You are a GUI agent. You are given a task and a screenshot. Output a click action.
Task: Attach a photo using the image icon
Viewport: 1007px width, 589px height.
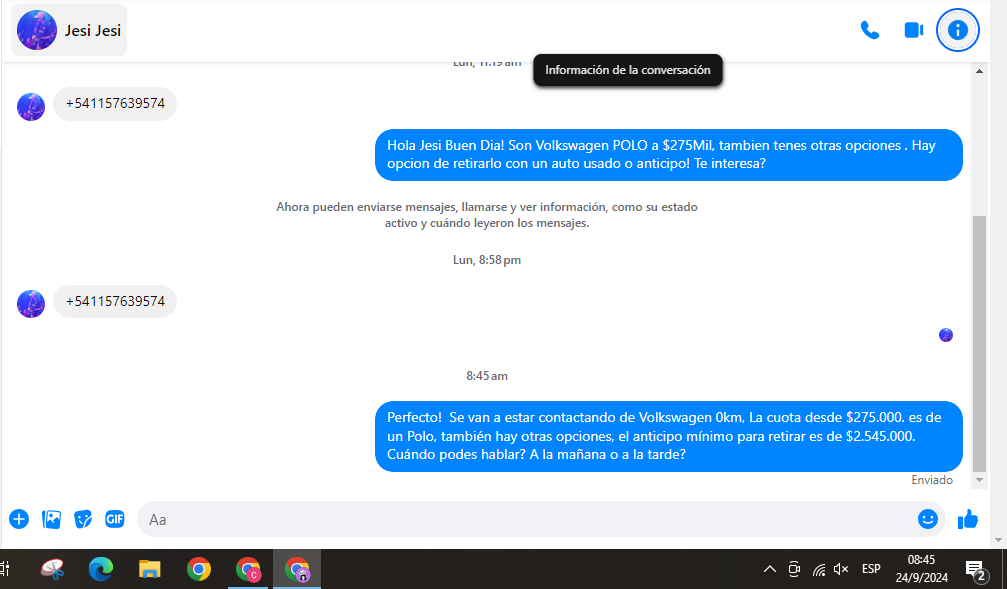52,519
